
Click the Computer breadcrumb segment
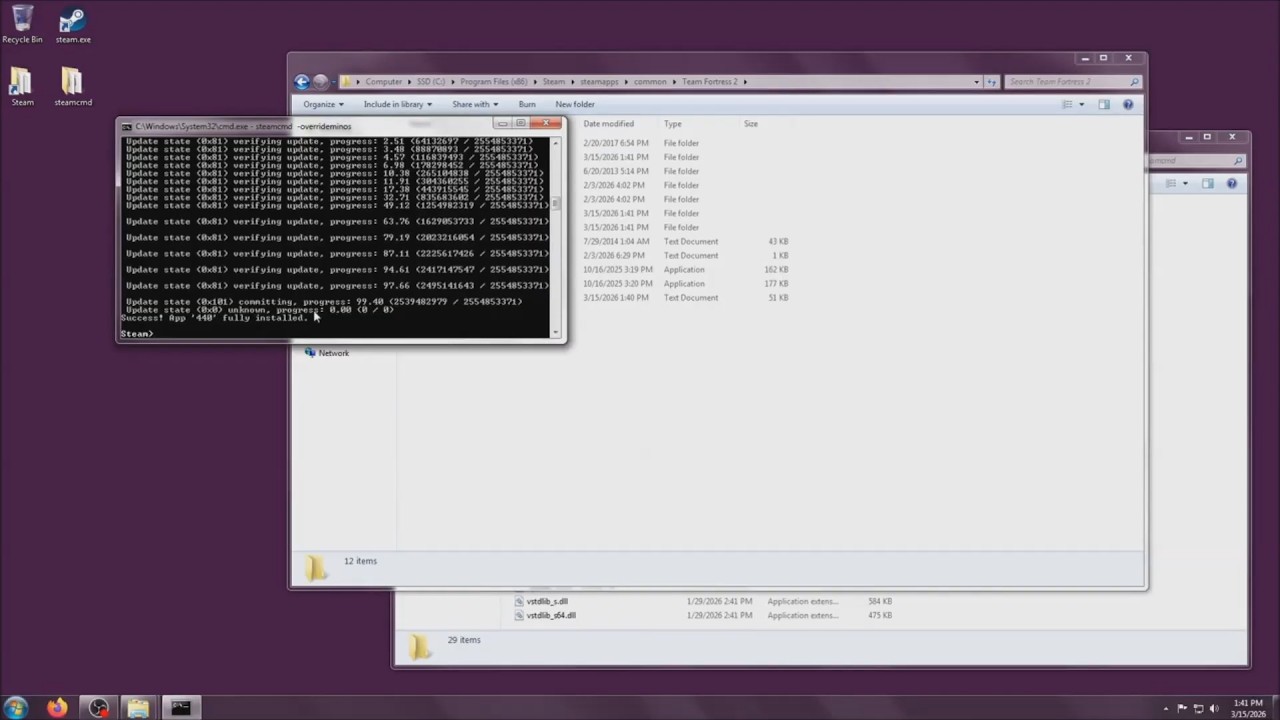(384, 82)
